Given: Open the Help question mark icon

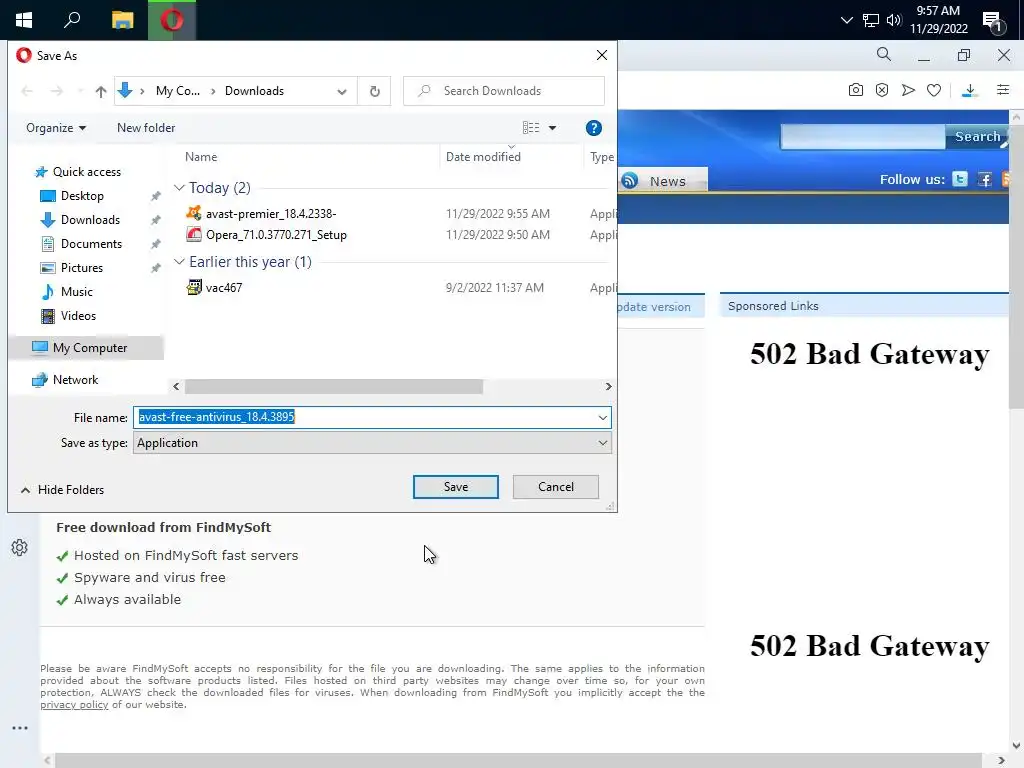Looking at the screenshot, I should pos(594,128).
